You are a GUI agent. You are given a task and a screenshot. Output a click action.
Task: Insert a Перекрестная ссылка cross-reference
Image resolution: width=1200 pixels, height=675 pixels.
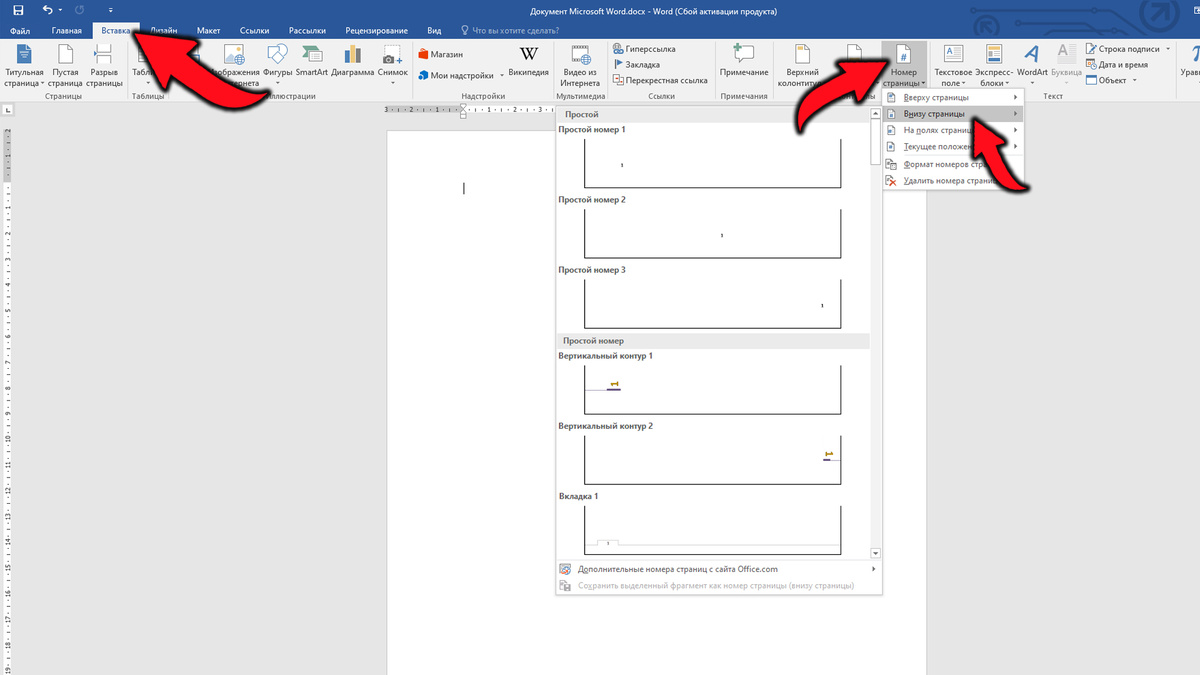[661, 80]
